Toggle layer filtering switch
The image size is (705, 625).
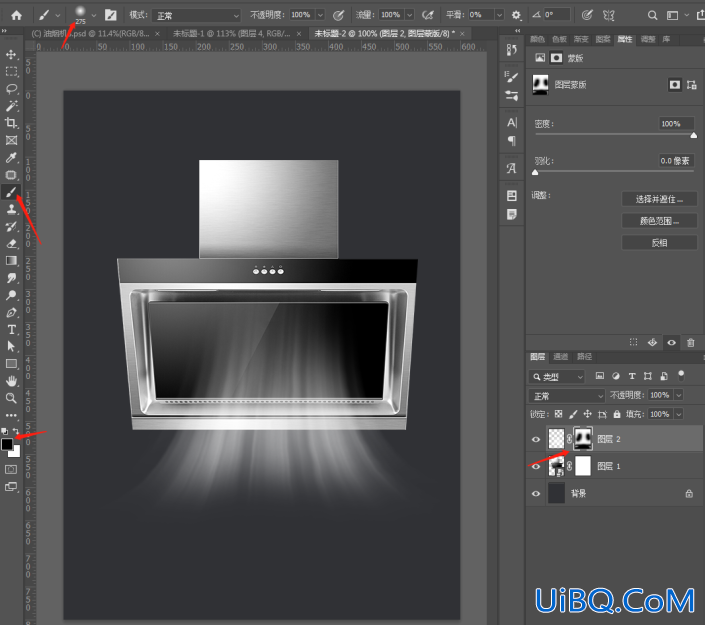[x=681, y=375]
